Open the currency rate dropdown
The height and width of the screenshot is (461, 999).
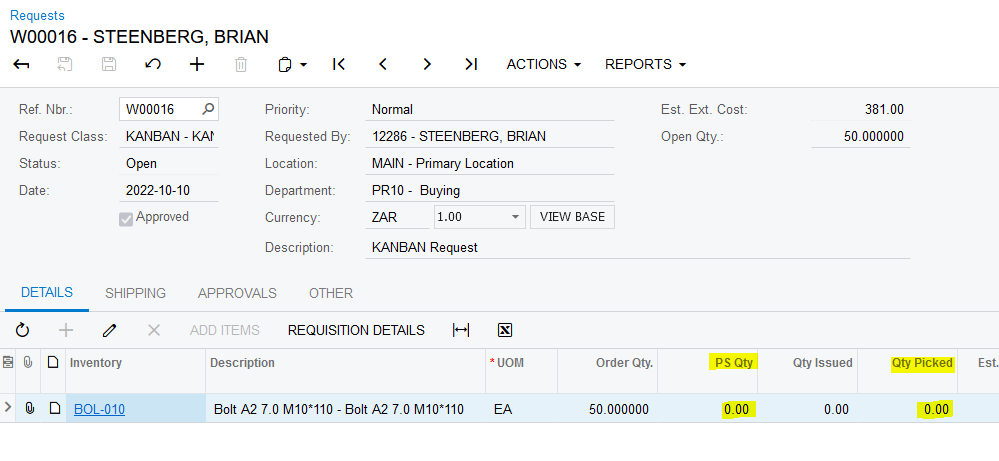(x=516, y=217)
